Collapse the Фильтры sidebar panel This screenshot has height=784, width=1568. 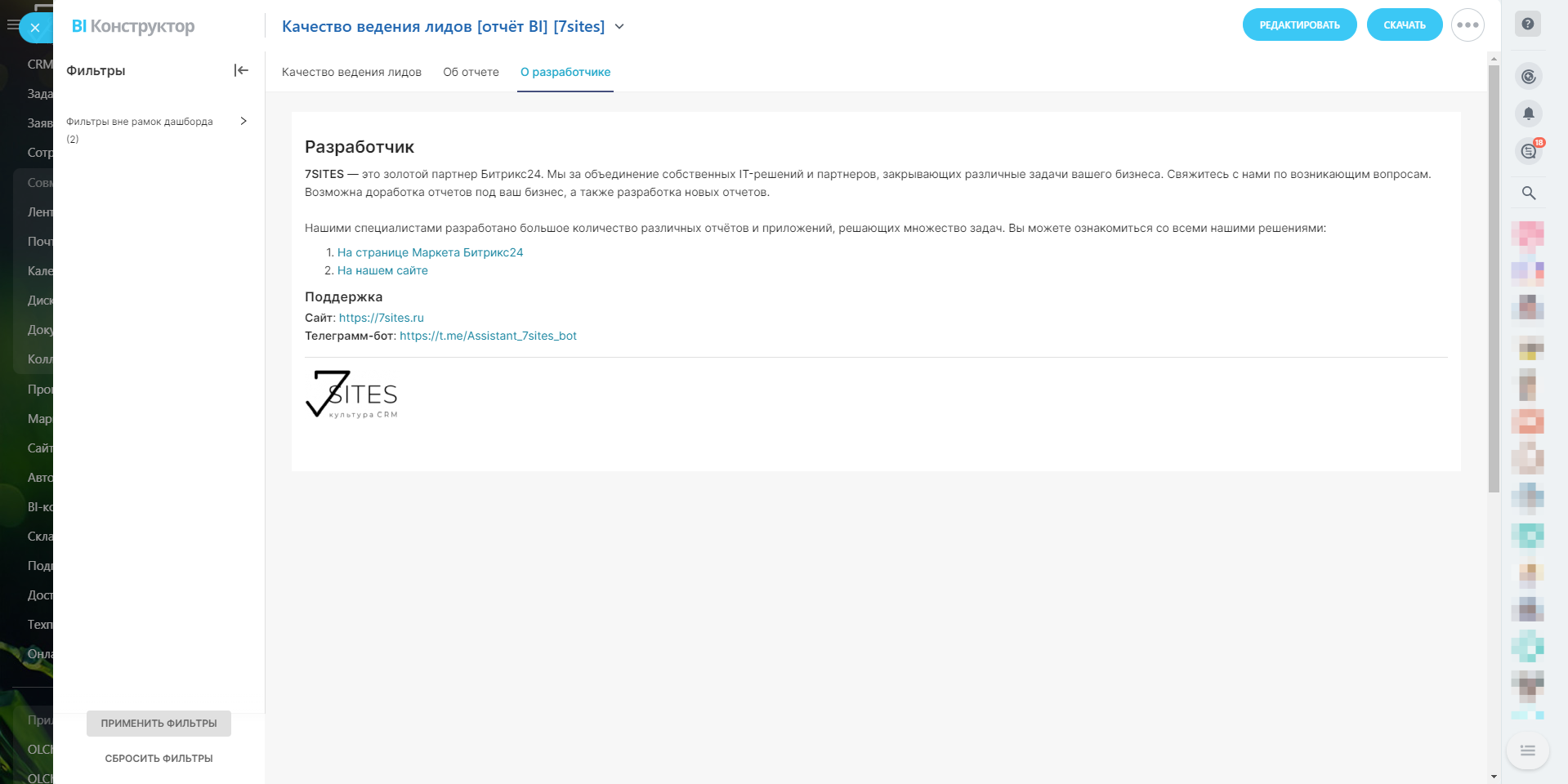241,70
